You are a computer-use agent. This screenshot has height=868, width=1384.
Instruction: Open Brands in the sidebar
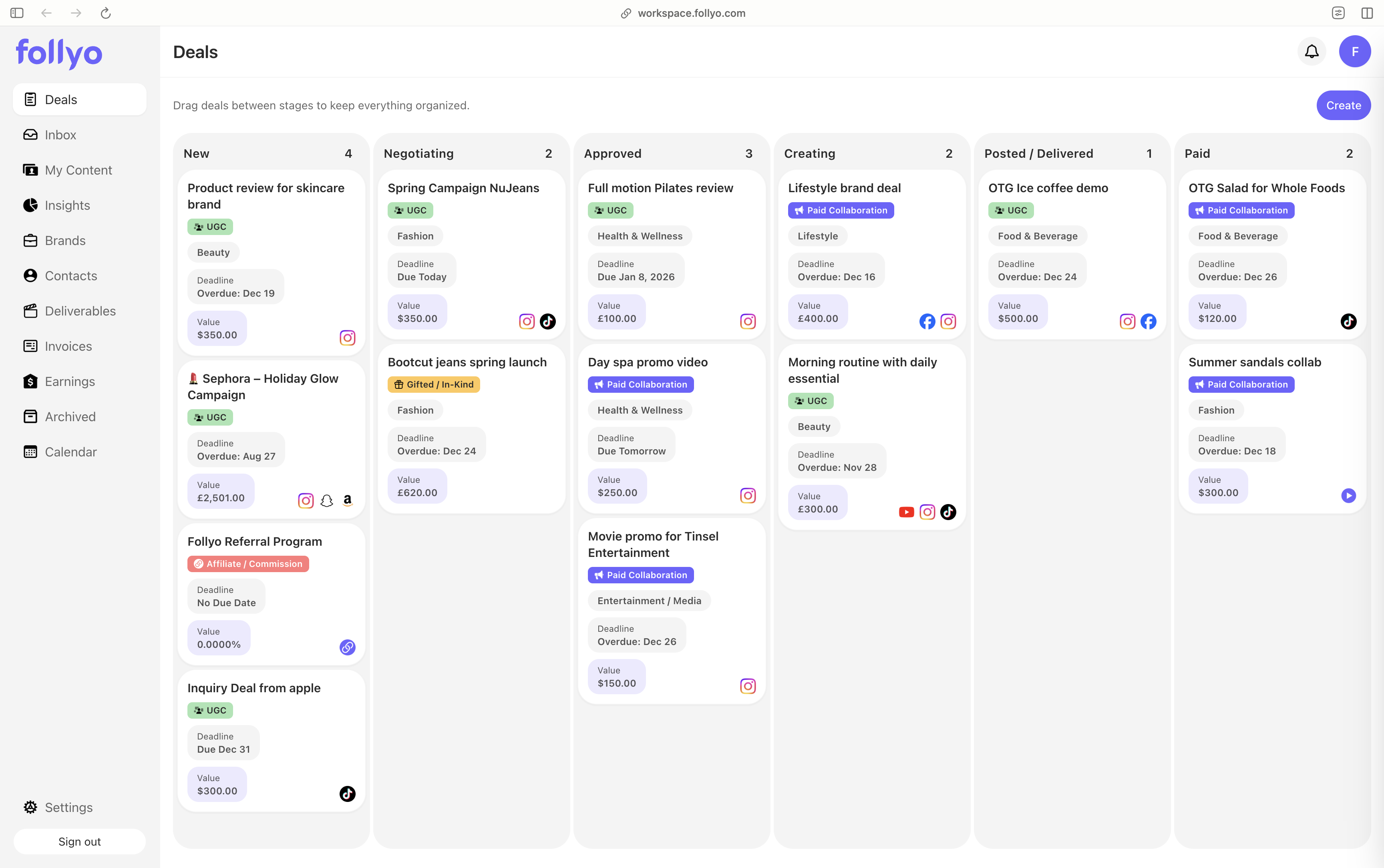click(65, 240)
